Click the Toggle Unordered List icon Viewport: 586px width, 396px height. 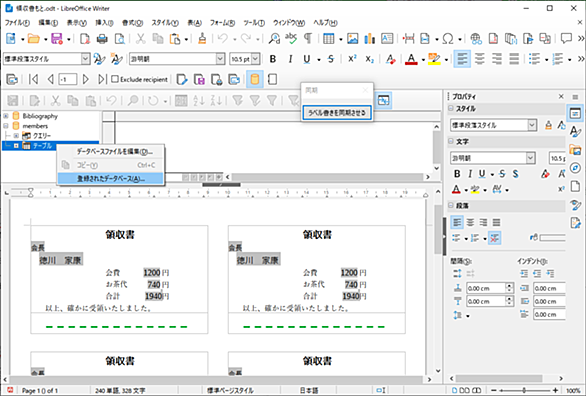(x=534, y=59)
